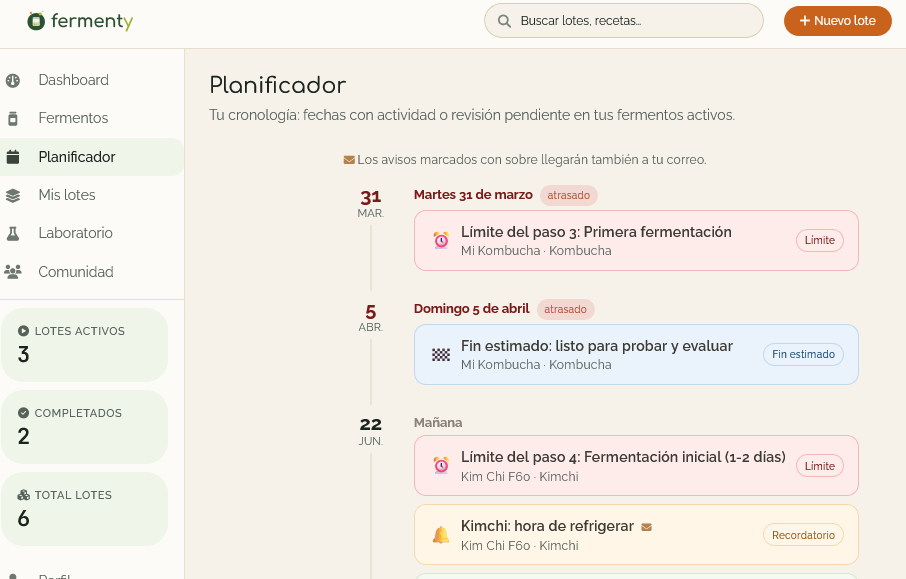Screen dimensions: 906x579
Task: Click the Dashboard gauge icon
Action: click(x=13, y=80)
